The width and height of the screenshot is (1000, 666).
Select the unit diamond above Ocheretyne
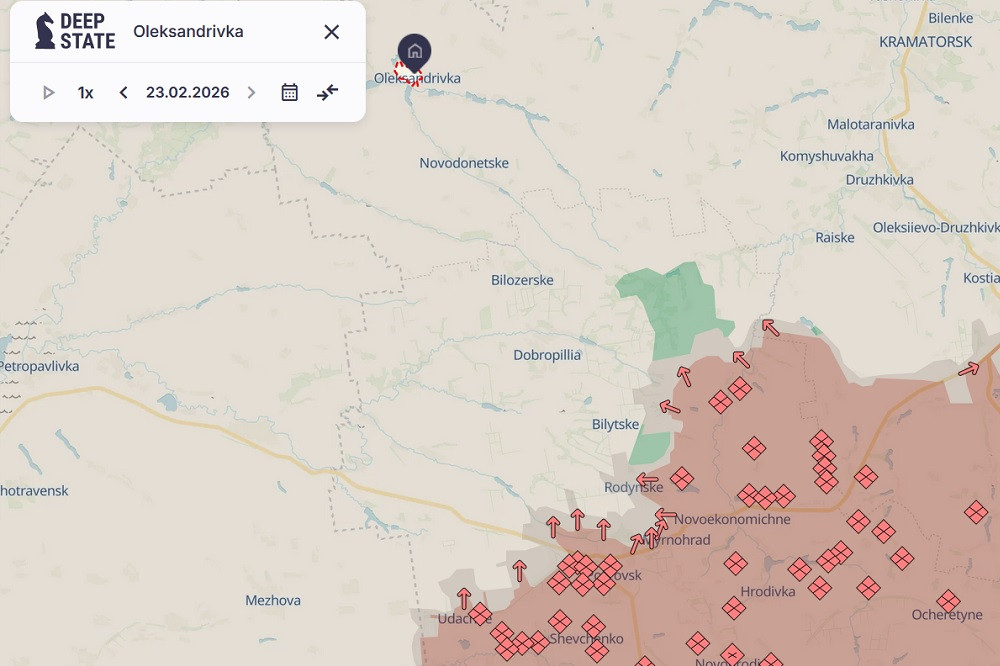948,601
